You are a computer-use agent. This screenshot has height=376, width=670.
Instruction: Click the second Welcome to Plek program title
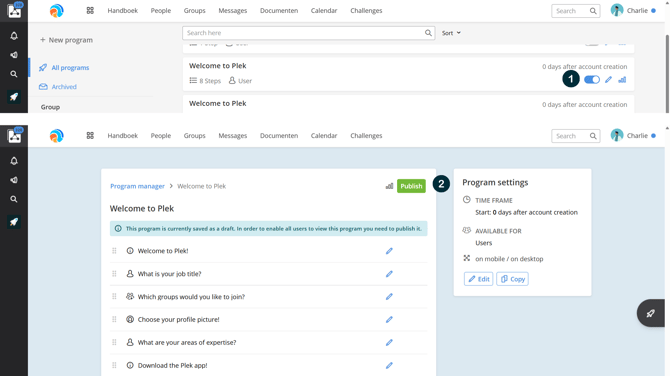tap(217, 103)
